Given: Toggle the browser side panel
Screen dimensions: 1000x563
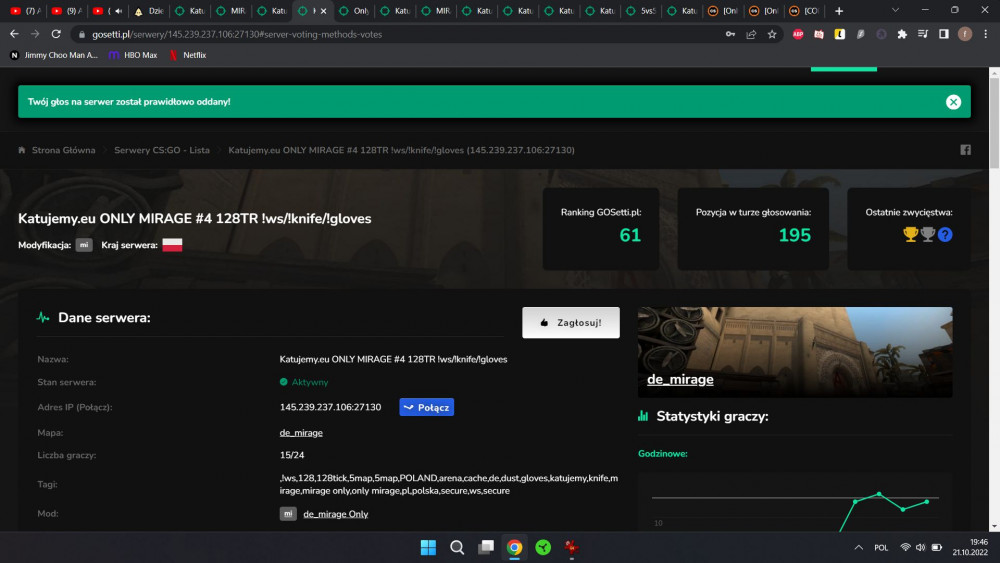Looking at the screenshot, I should coord(944,34).
